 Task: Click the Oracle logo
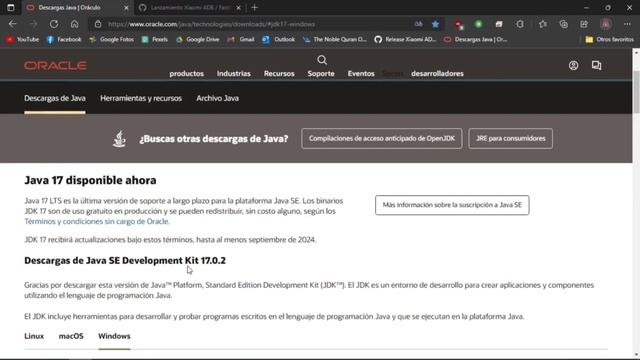(55, 66)
